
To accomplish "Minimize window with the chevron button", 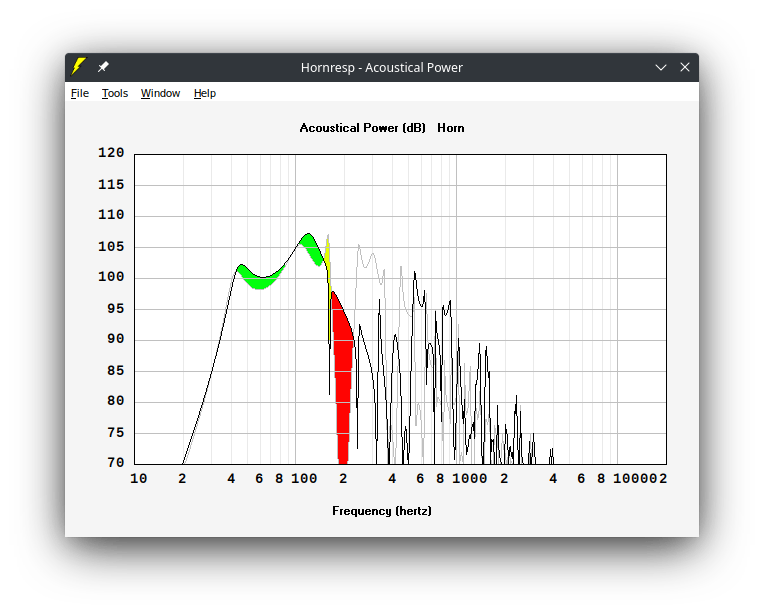I will (661, 67).
